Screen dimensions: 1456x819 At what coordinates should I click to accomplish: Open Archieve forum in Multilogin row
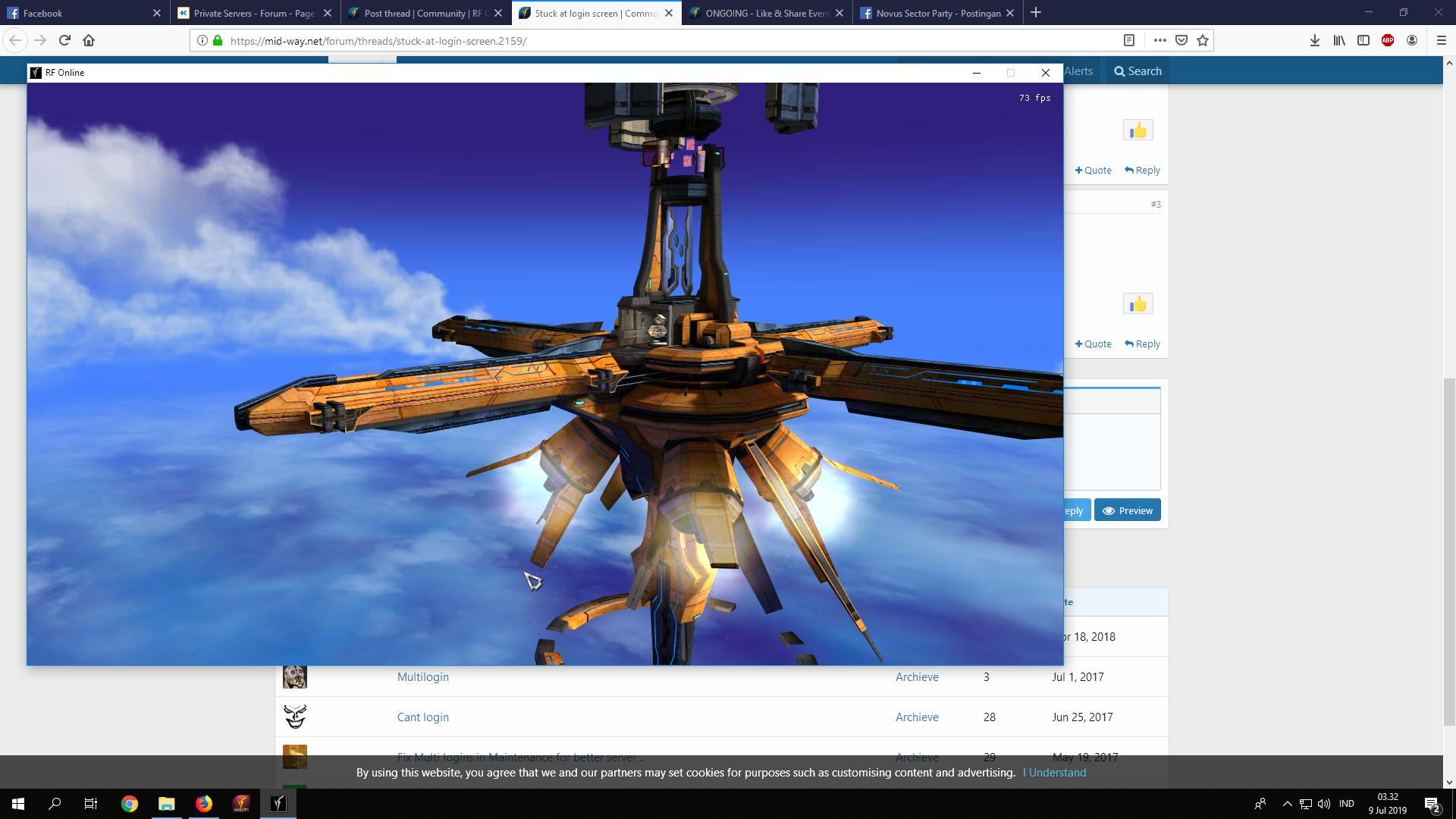tap(917, 677)
